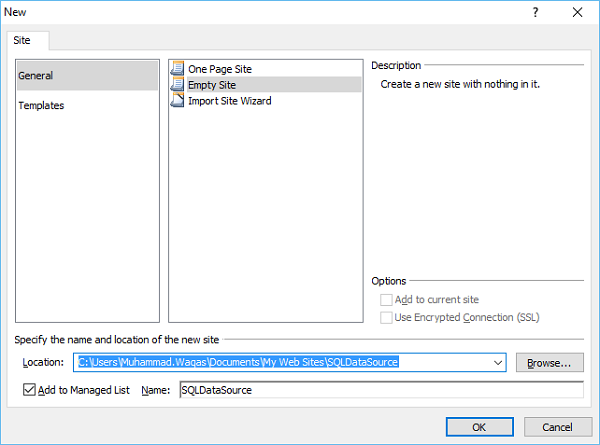This screenshot has width=600, height=445.
Task: Toggle the Add to current site checkbox
Action: [x=387, y=300]
